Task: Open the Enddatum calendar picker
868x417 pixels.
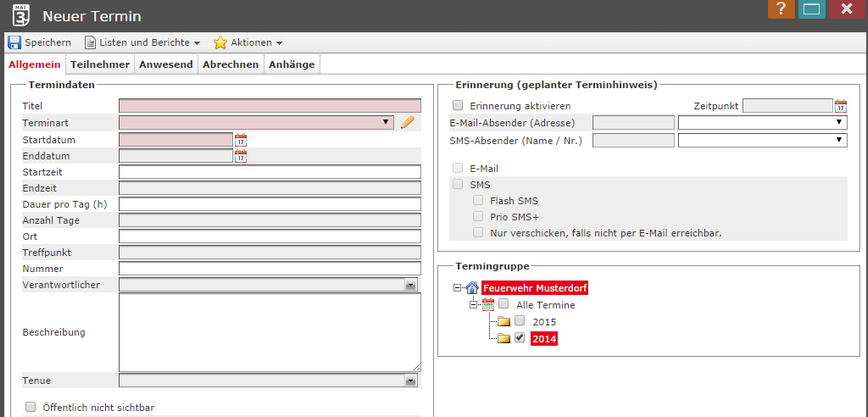Action: 240,156
